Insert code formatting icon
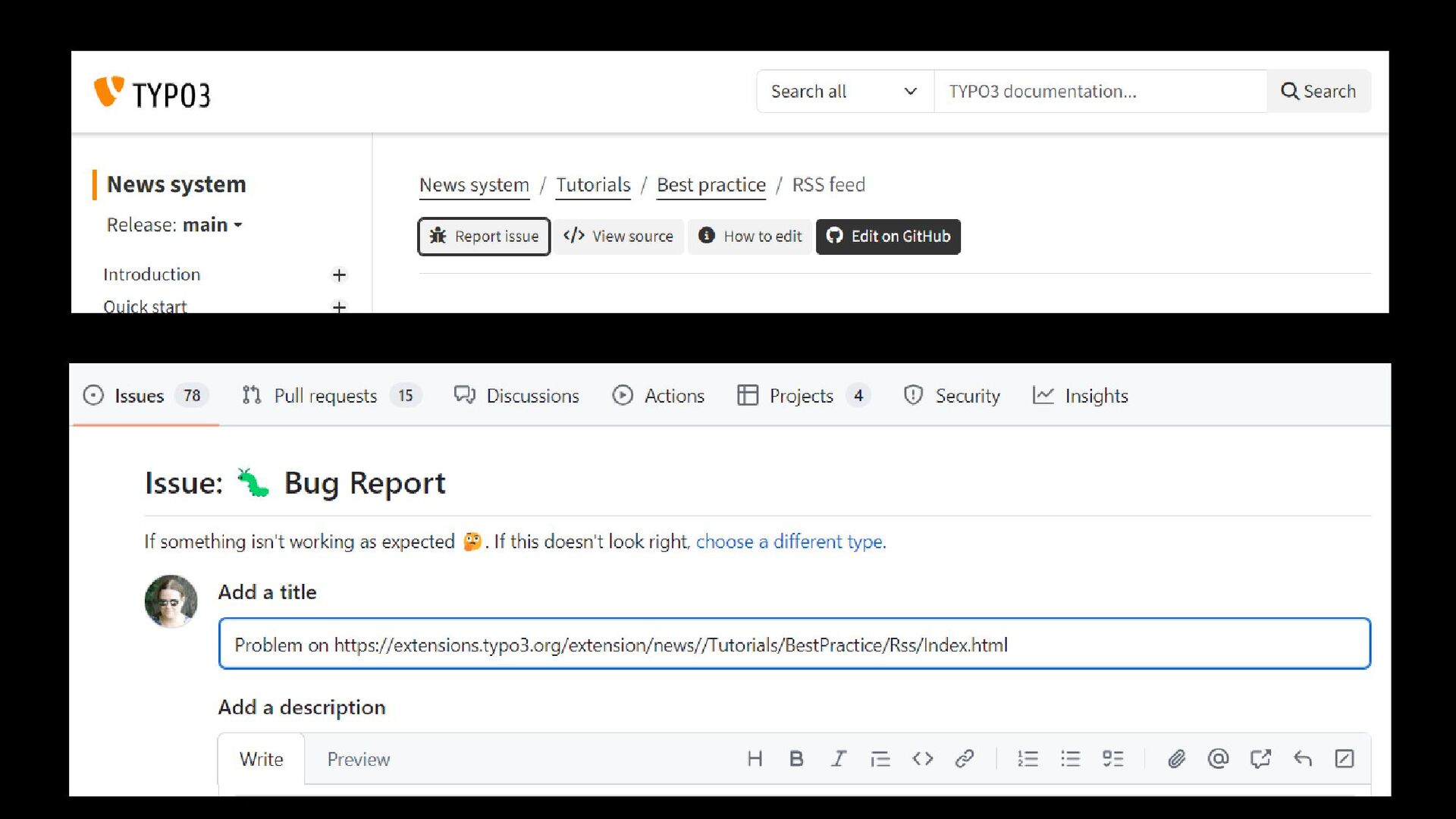Image resolution: width=1456 pixels, height=819 pixels. (x=923, y=759)
